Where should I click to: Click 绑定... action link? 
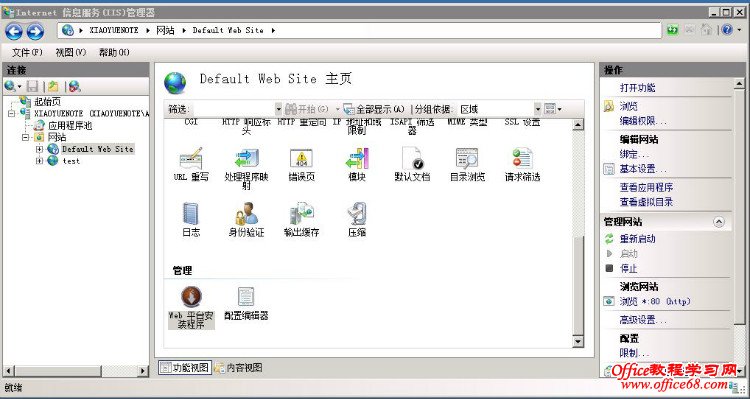(634, 155)
